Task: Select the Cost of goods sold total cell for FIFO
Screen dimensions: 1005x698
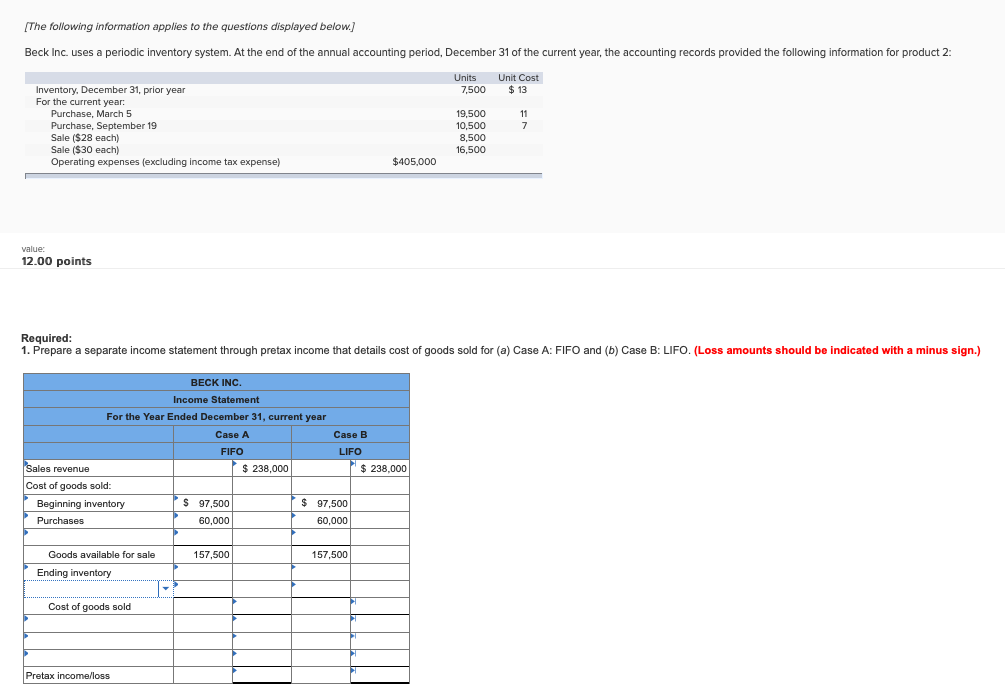Action: tap(262, 606)
